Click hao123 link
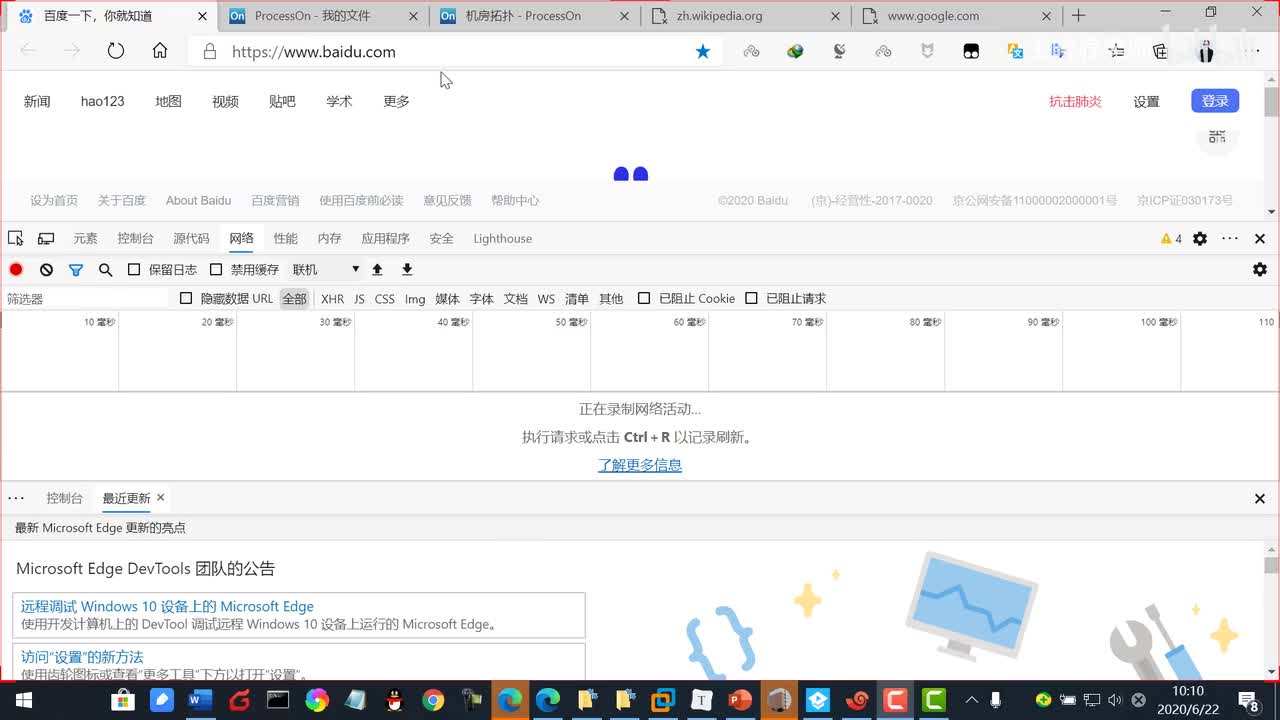 click(x=103, y=101)
